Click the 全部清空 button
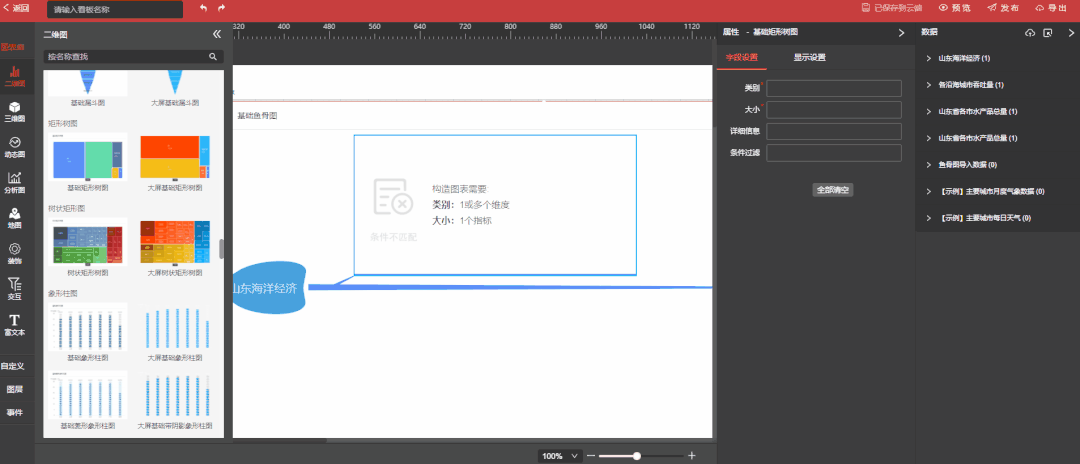The image size is (1080, 464). [x=832, y=189]
